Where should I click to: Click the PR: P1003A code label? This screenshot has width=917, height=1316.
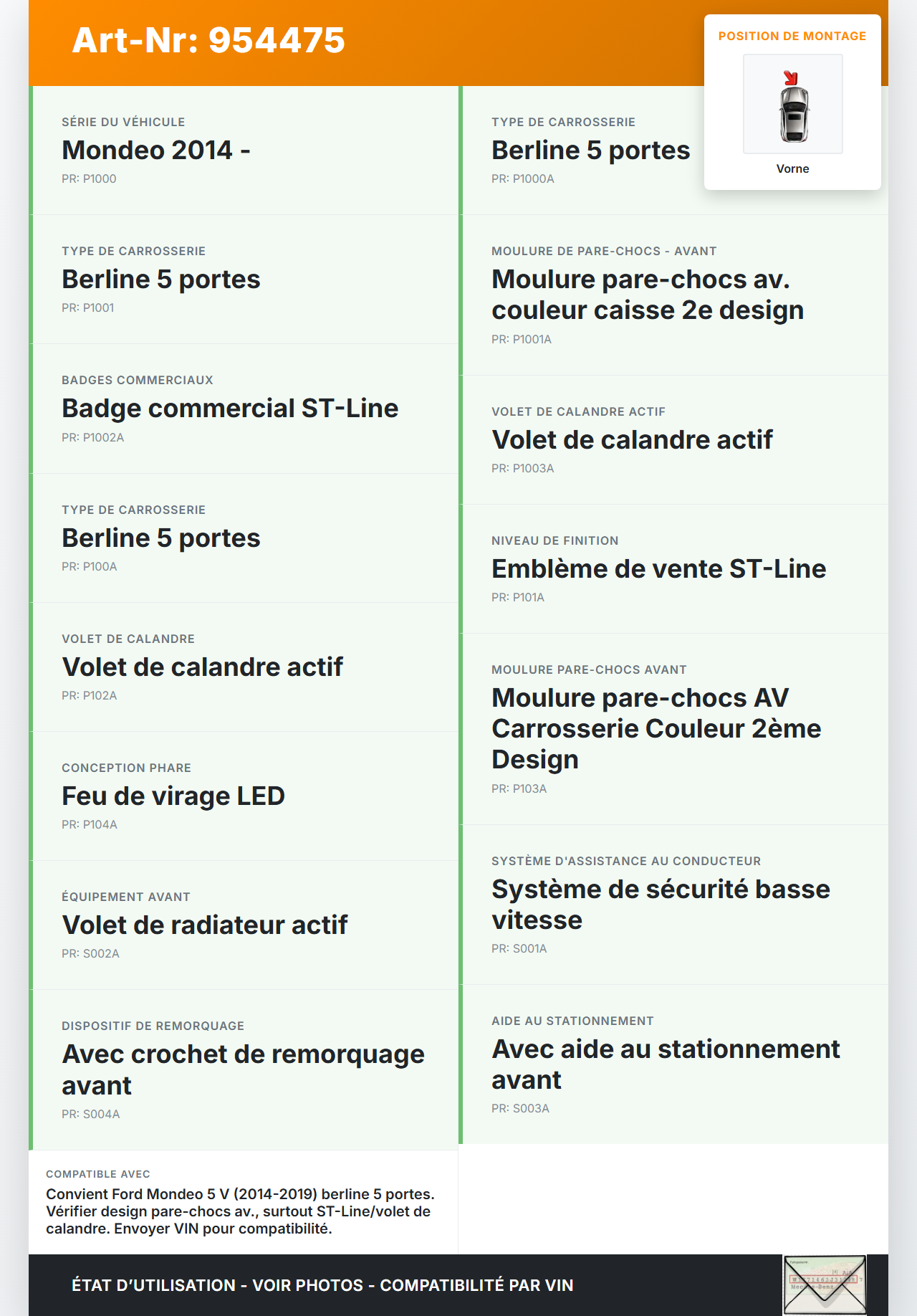(x=522, y=469)
